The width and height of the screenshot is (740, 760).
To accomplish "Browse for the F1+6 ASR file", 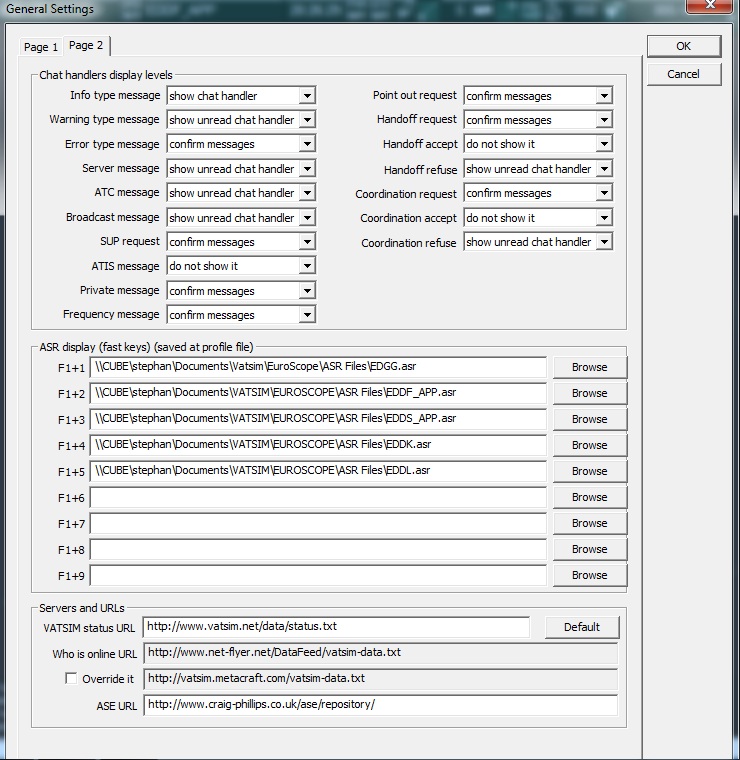I will point(590,497).
